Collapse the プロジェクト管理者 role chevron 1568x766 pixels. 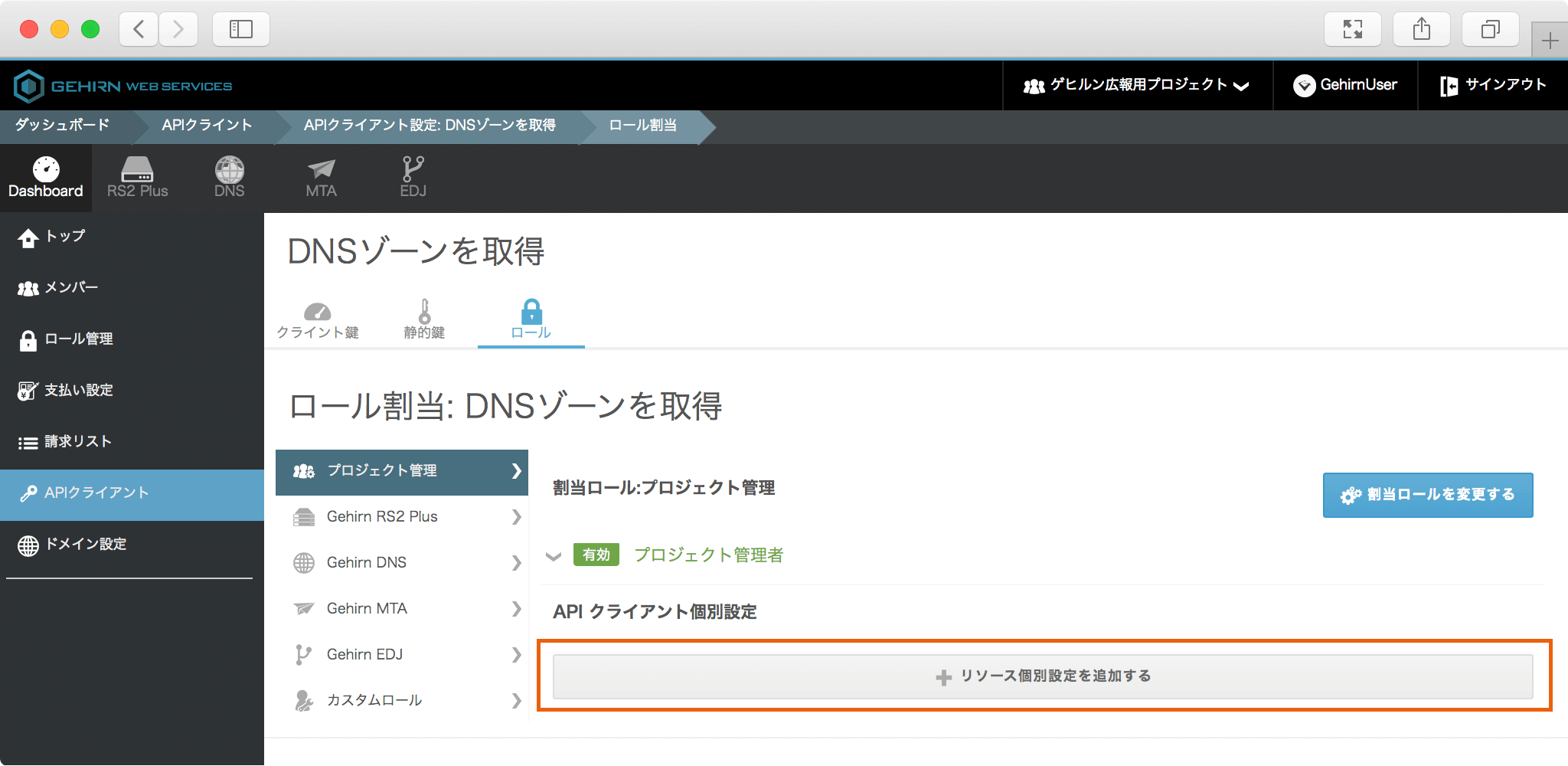[x=554, y=556]
